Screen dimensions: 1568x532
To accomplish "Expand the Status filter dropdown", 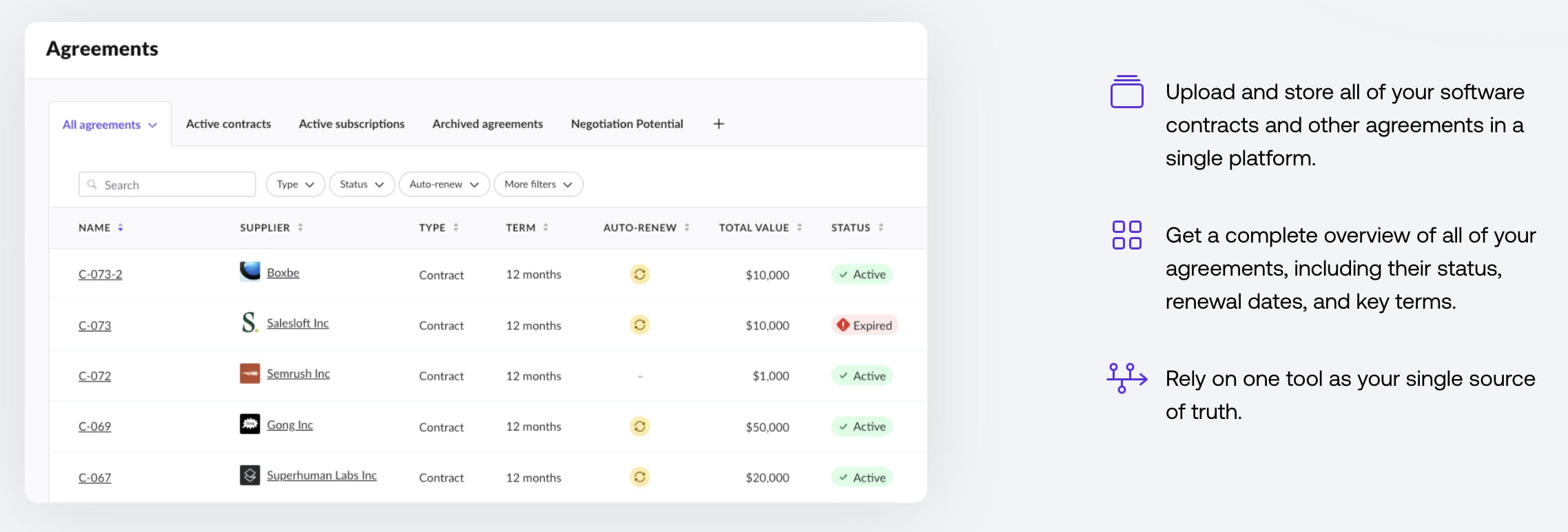I will pos(362,185).
